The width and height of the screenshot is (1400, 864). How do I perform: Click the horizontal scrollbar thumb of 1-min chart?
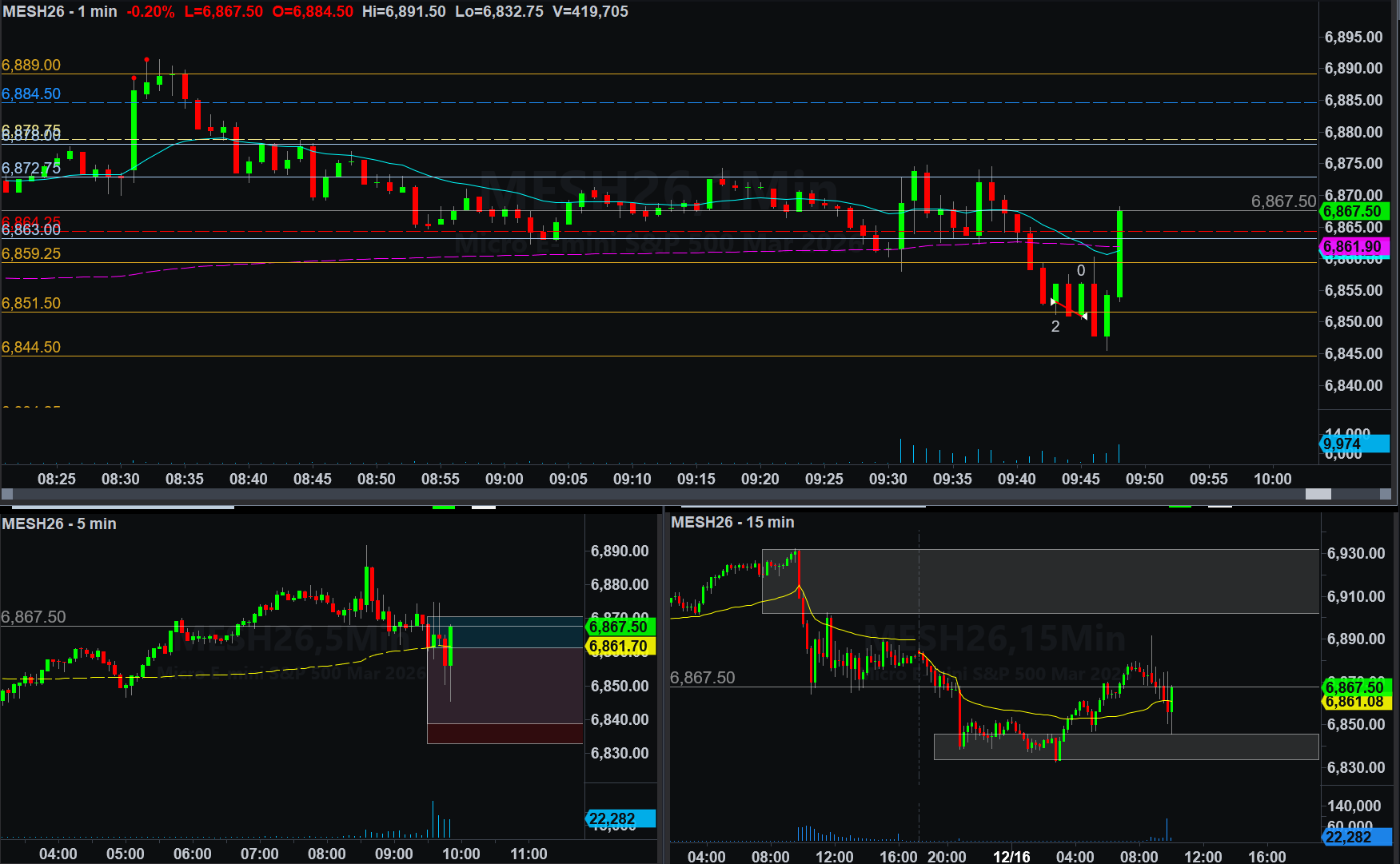[1318, 494]
